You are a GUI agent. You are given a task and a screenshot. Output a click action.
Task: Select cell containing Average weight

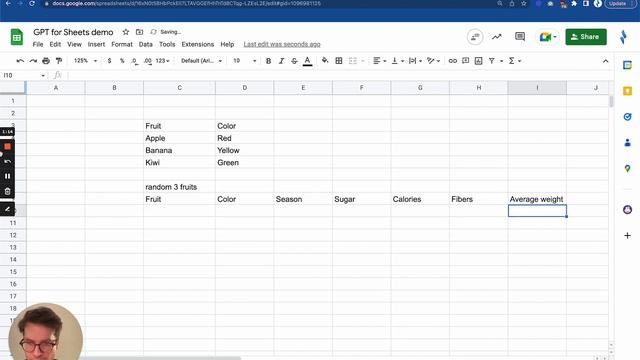click(x=537, y=199)
